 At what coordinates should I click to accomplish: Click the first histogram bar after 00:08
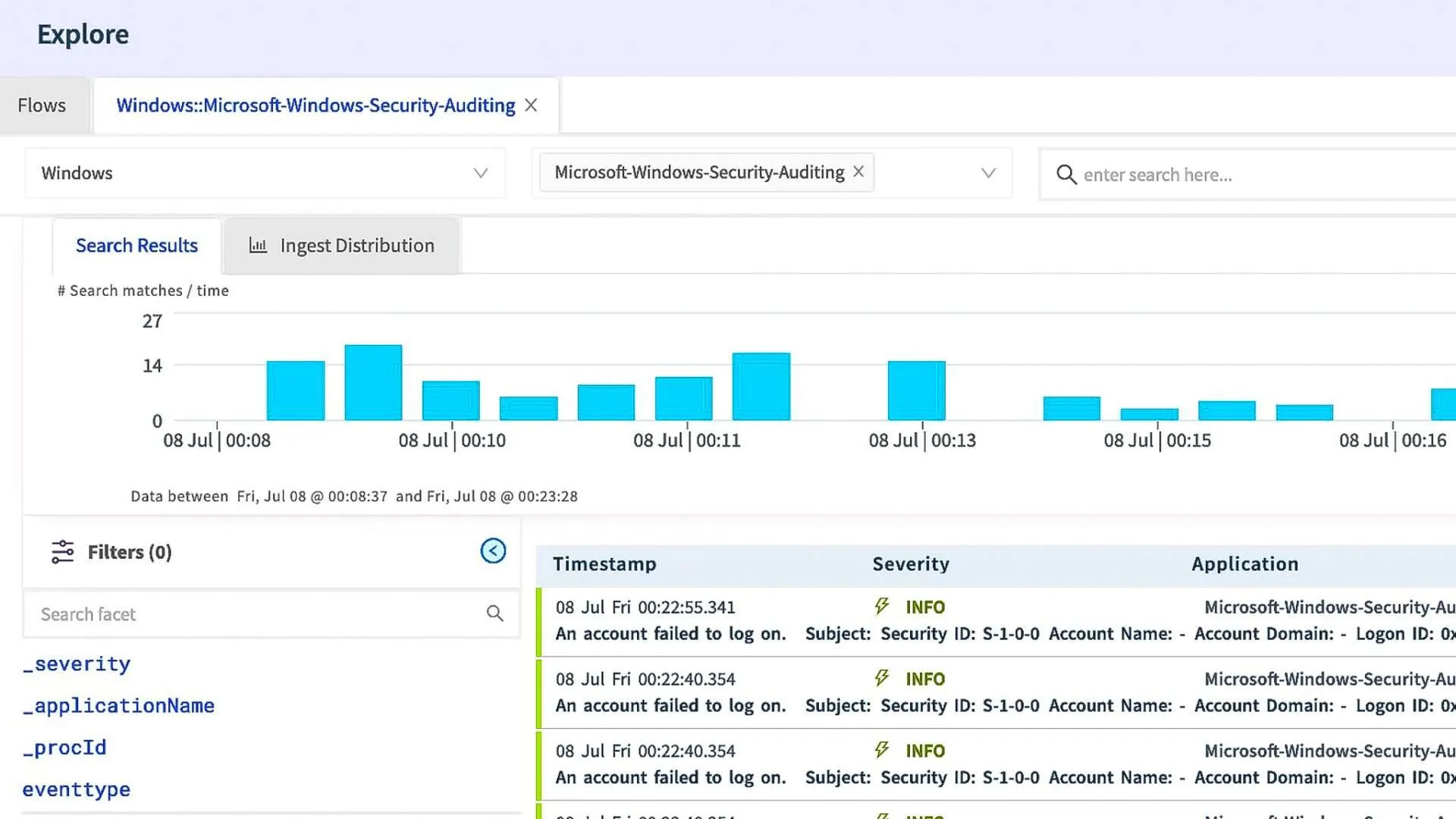tap(296, 391)
